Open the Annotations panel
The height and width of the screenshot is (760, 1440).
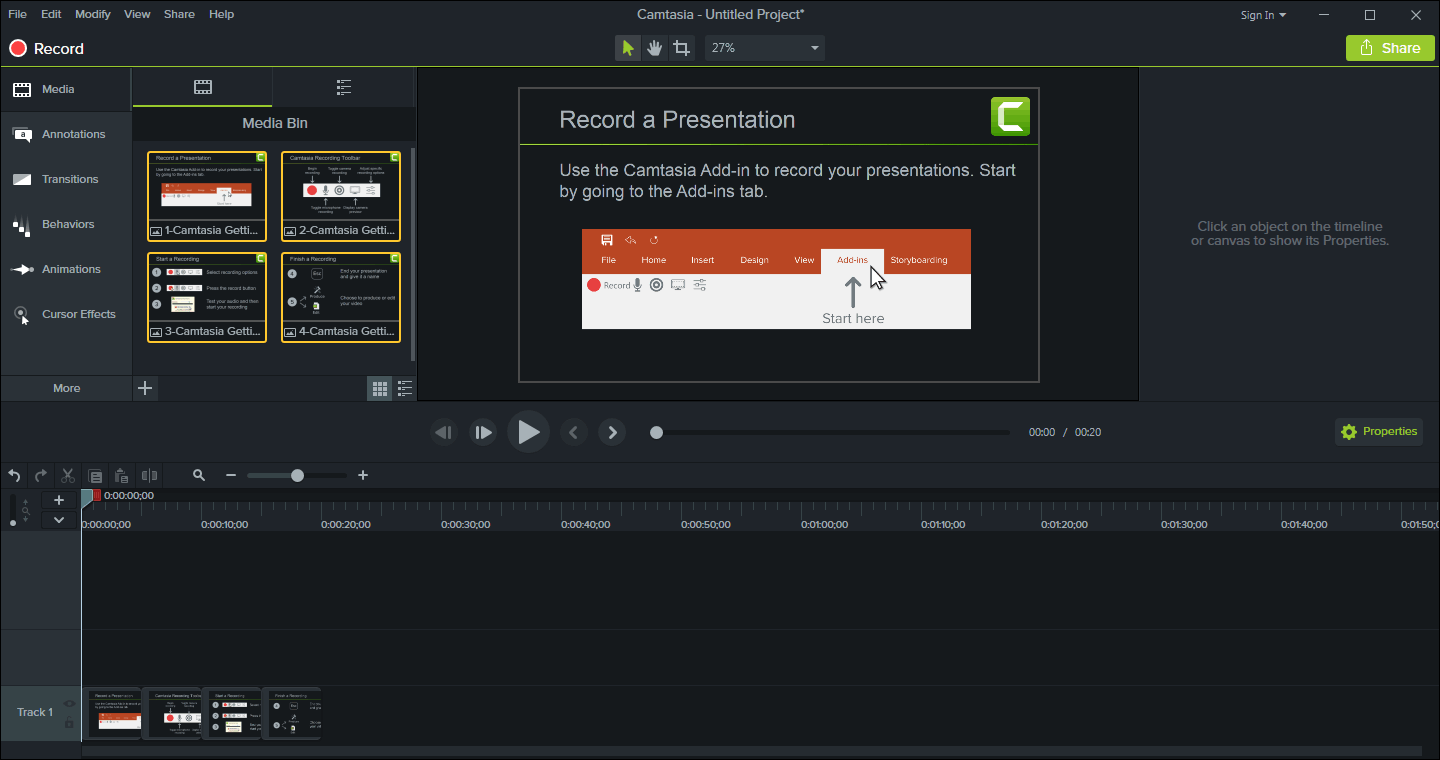pyautogui.click(x=66, y=134)
